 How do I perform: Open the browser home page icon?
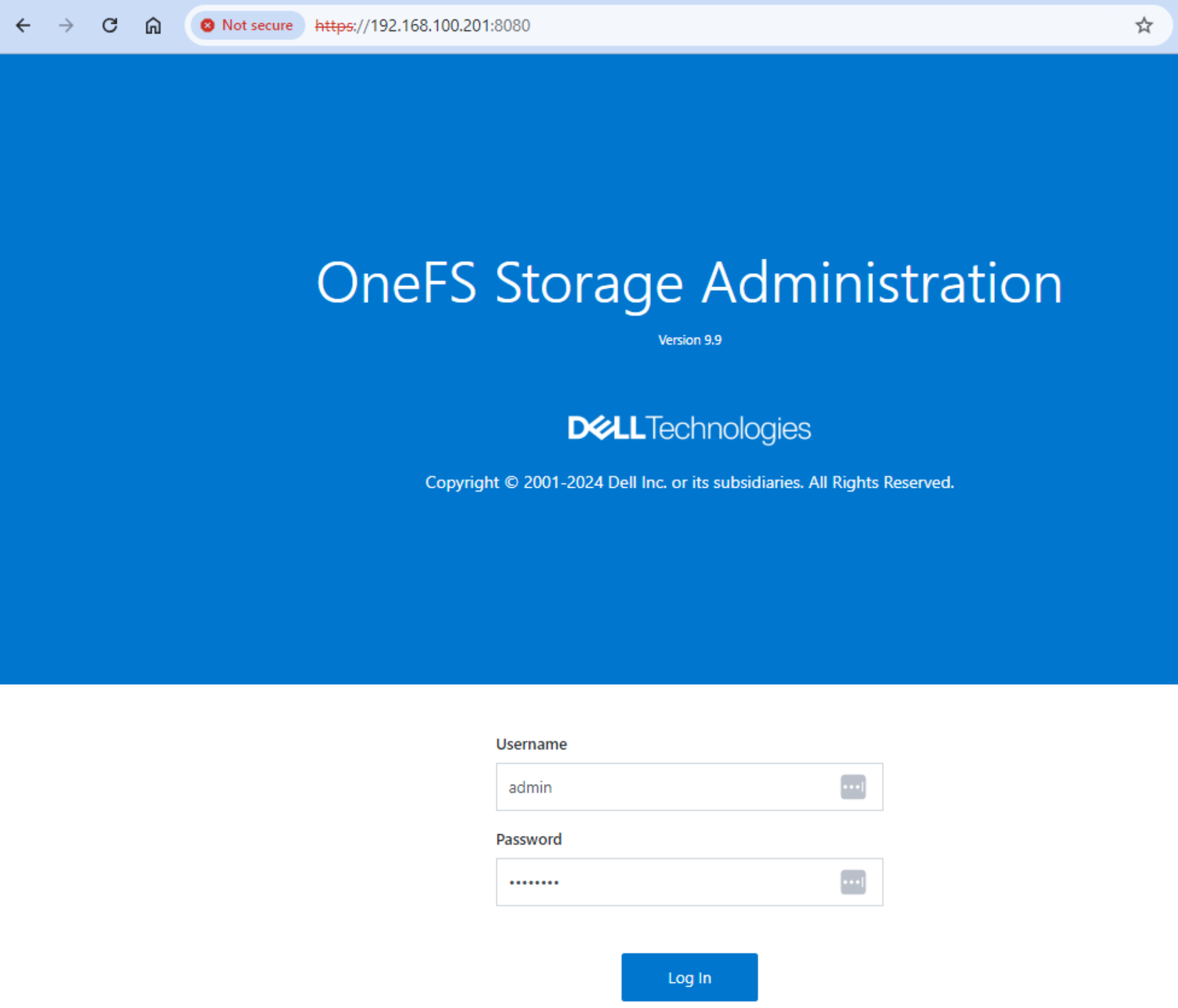pyautogui.click(x=153, y=26)
